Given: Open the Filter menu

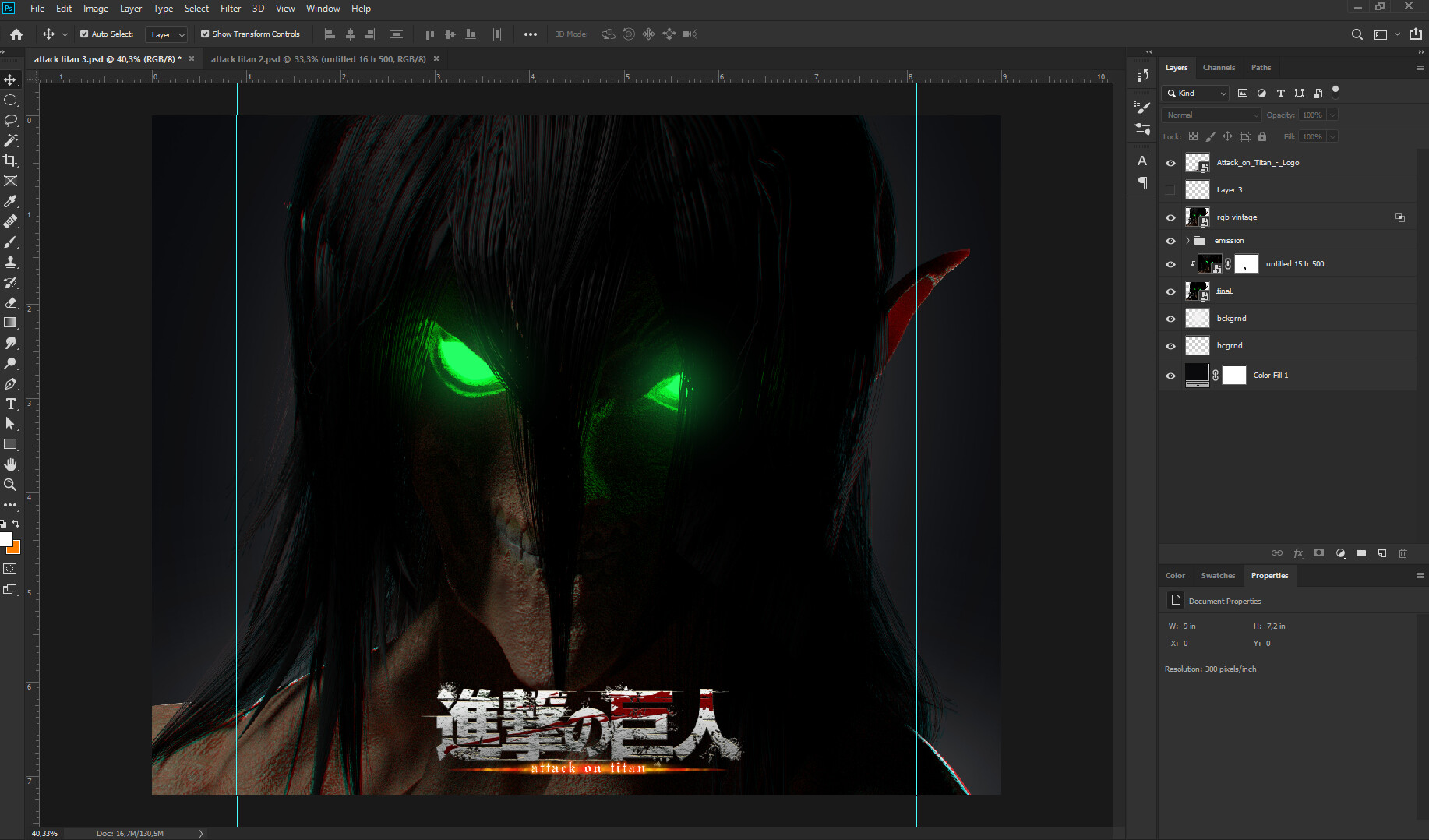Looking at the screenshot, I should click(231, 9).
